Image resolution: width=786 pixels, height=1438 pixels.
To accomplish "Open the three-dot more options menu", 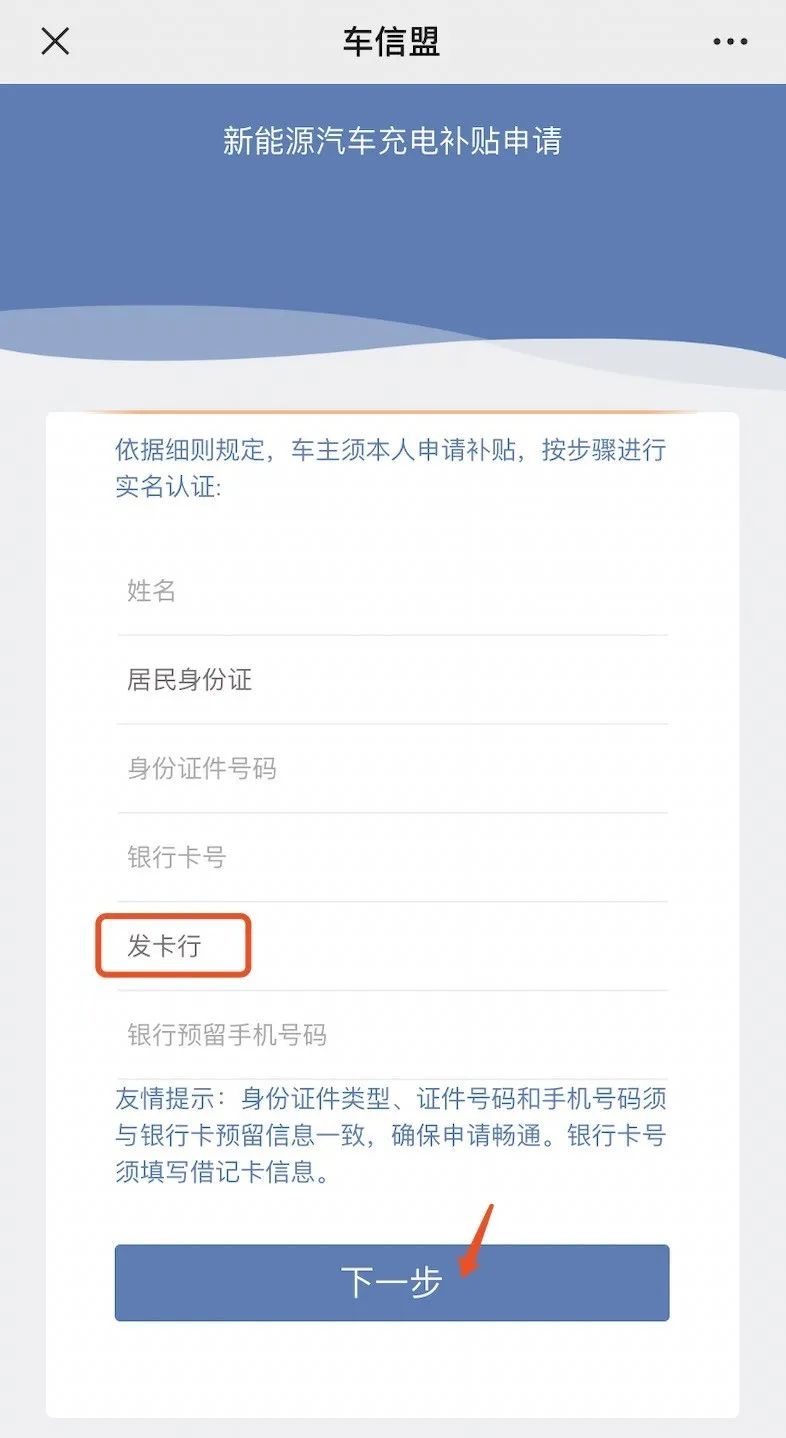I will pyautogui.click(x=730, y=42).
